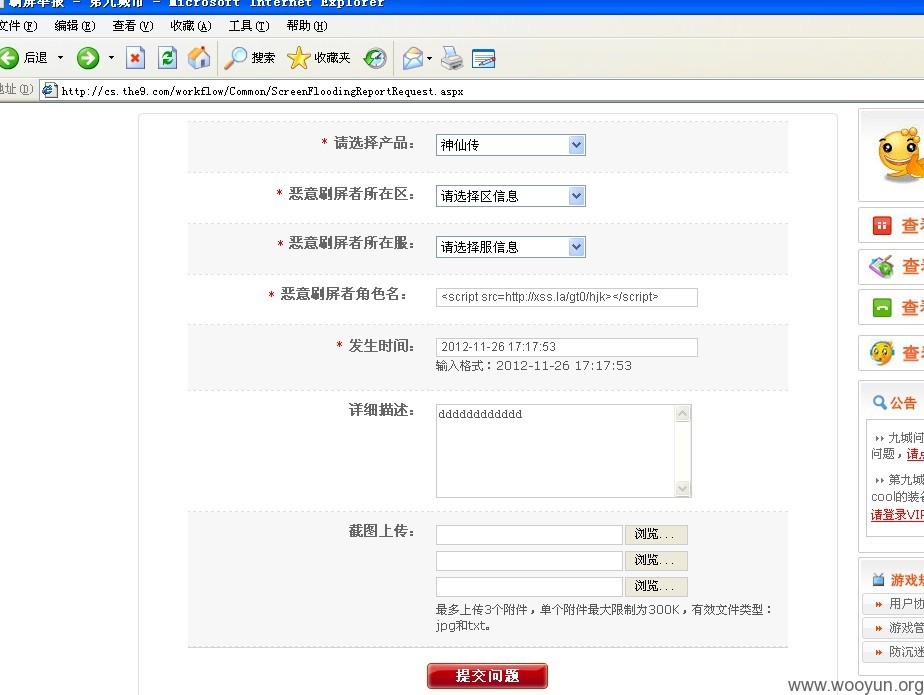Click the red X Stop icon
The image size is (924, 695).
[136, 58]
